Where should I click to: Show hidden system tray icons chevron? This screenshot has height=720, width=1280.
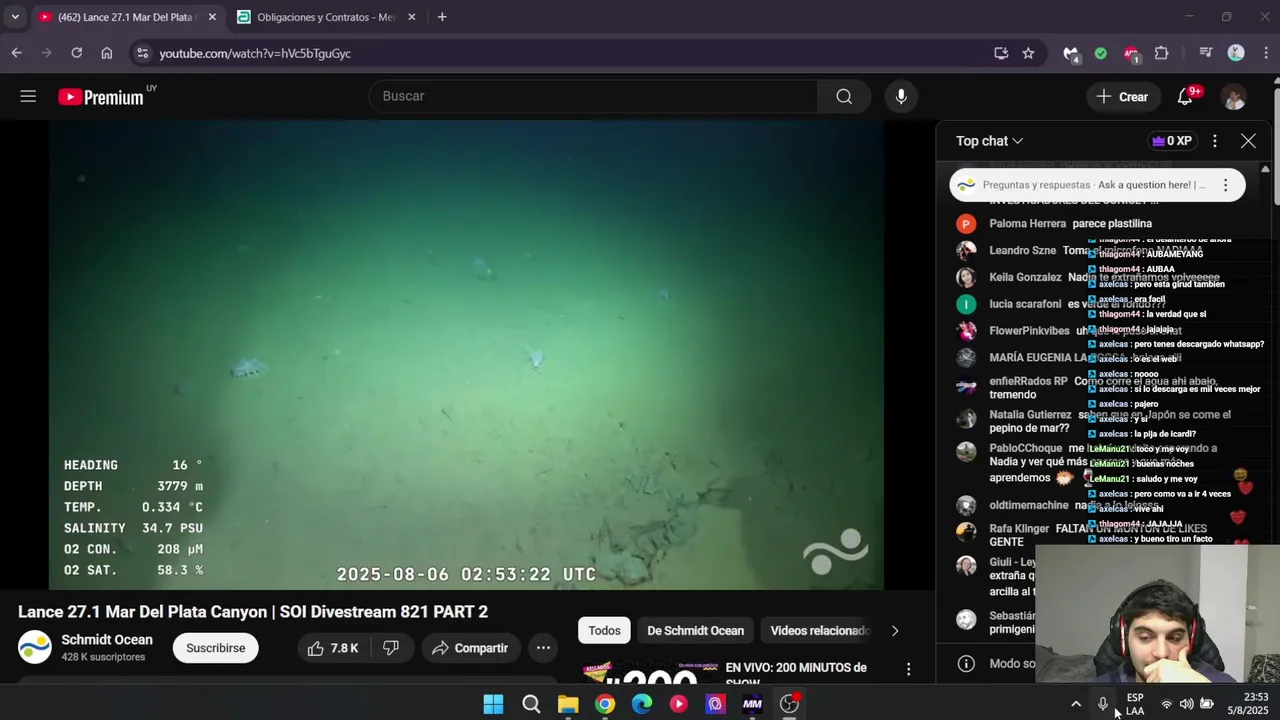pos(1076,704)
